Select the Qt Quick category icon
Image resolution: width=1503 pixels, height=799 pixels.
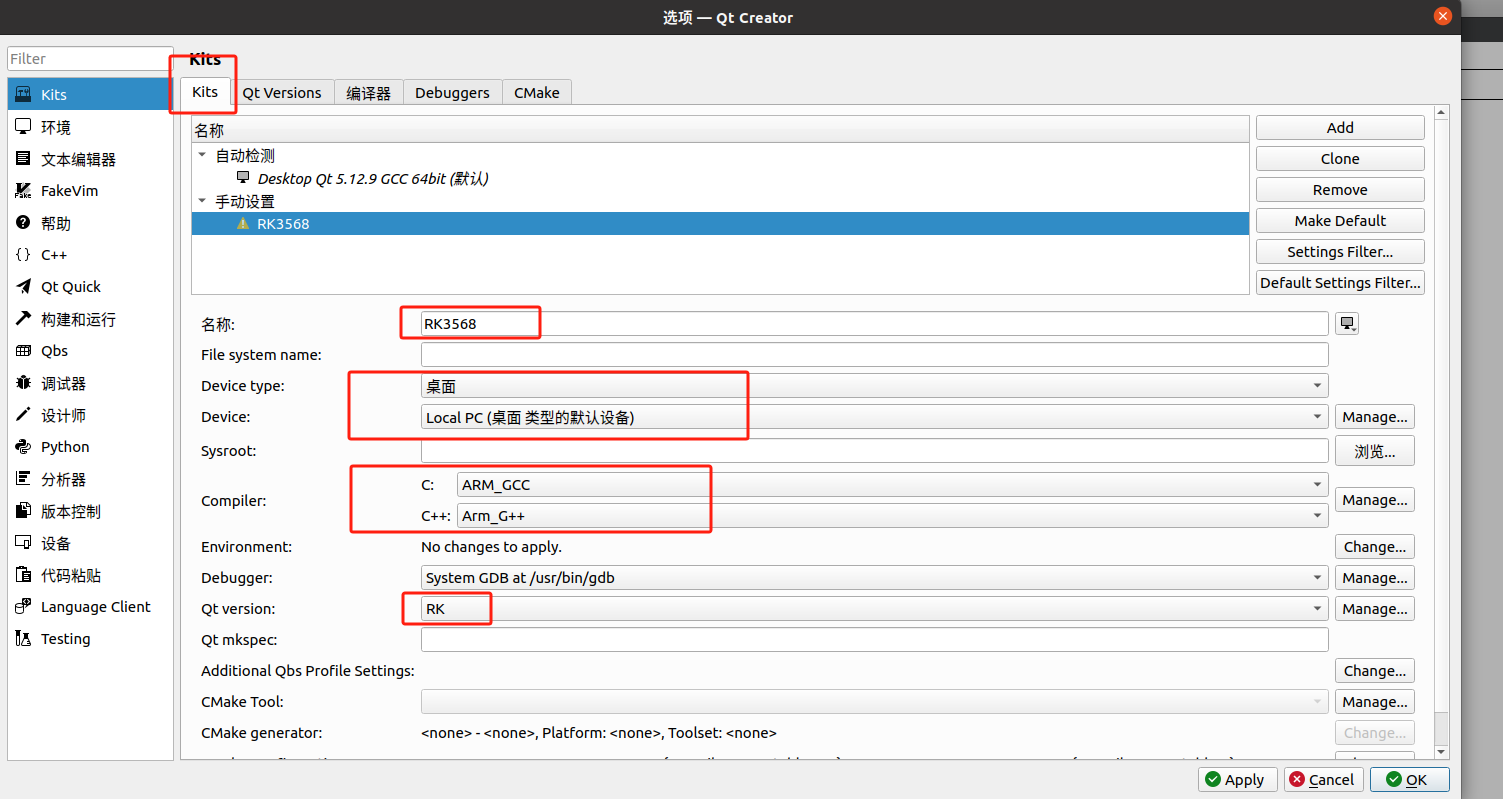[x=23, y=287]
